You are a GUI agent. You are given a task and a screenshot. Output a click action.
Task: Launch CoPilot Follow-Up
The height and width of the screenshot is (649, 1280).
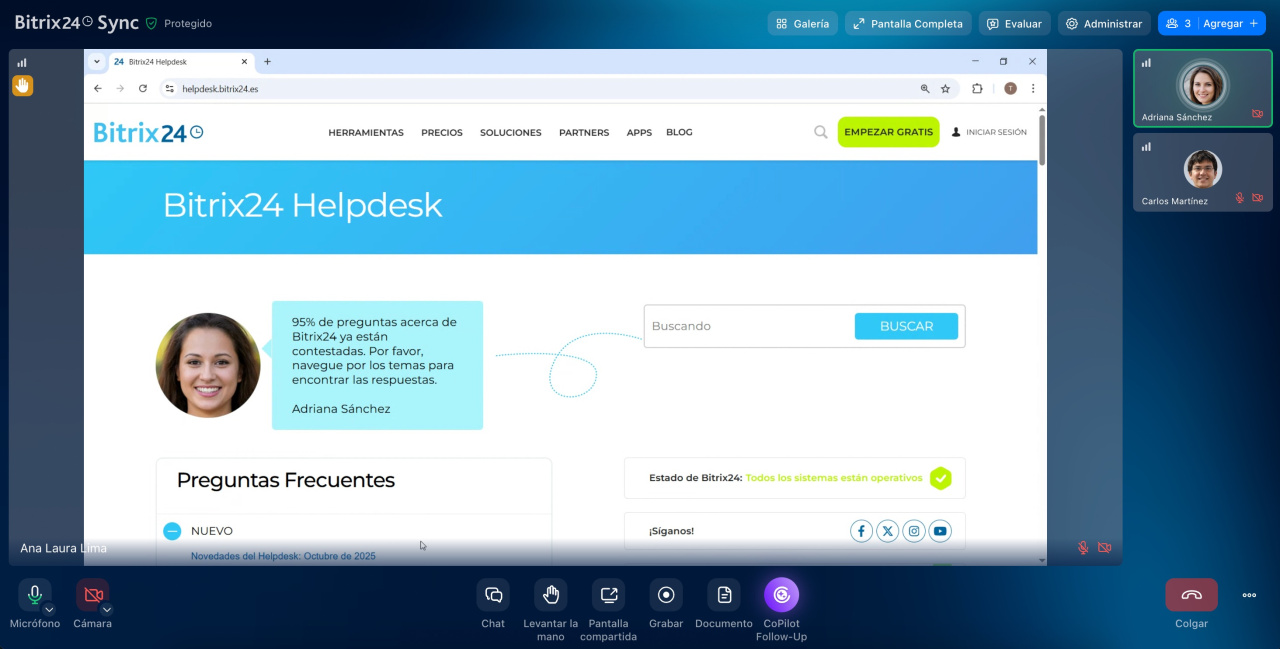tap(781, 595)
